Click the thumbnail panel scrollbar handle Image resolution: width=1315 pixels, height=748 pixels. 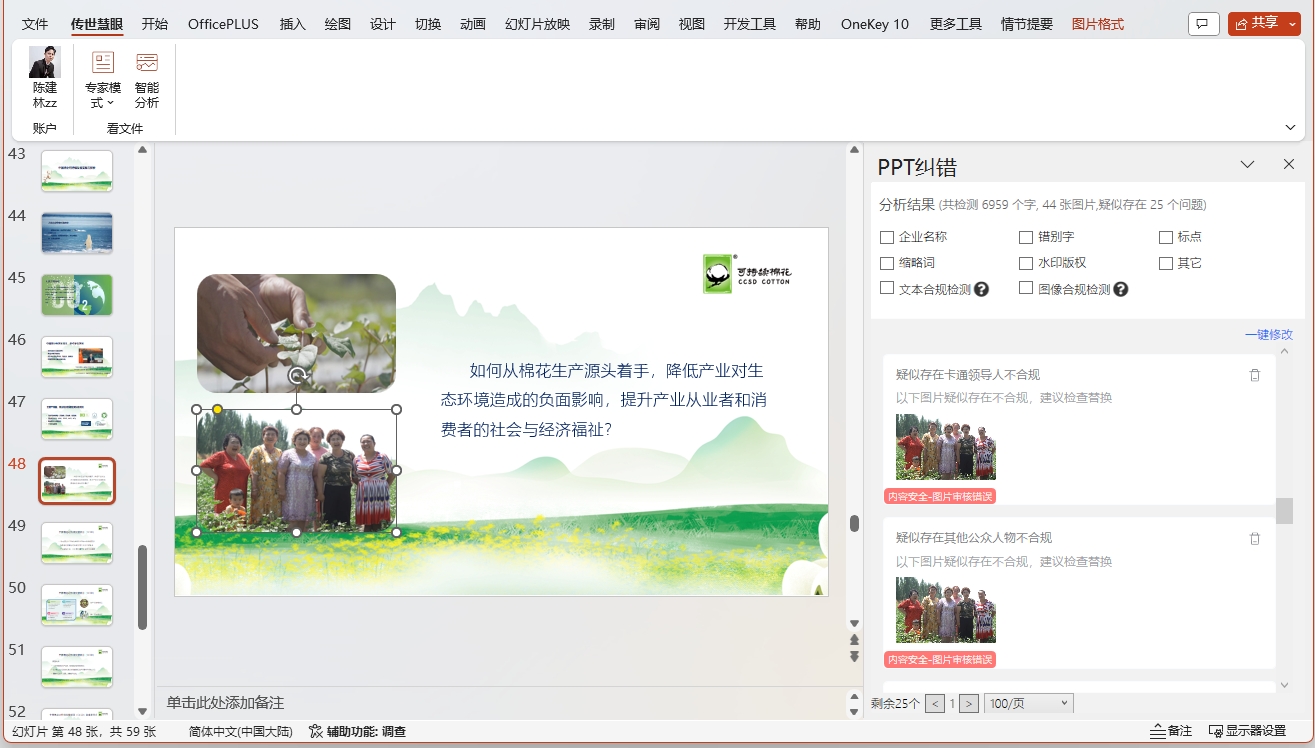coord(143,587)
